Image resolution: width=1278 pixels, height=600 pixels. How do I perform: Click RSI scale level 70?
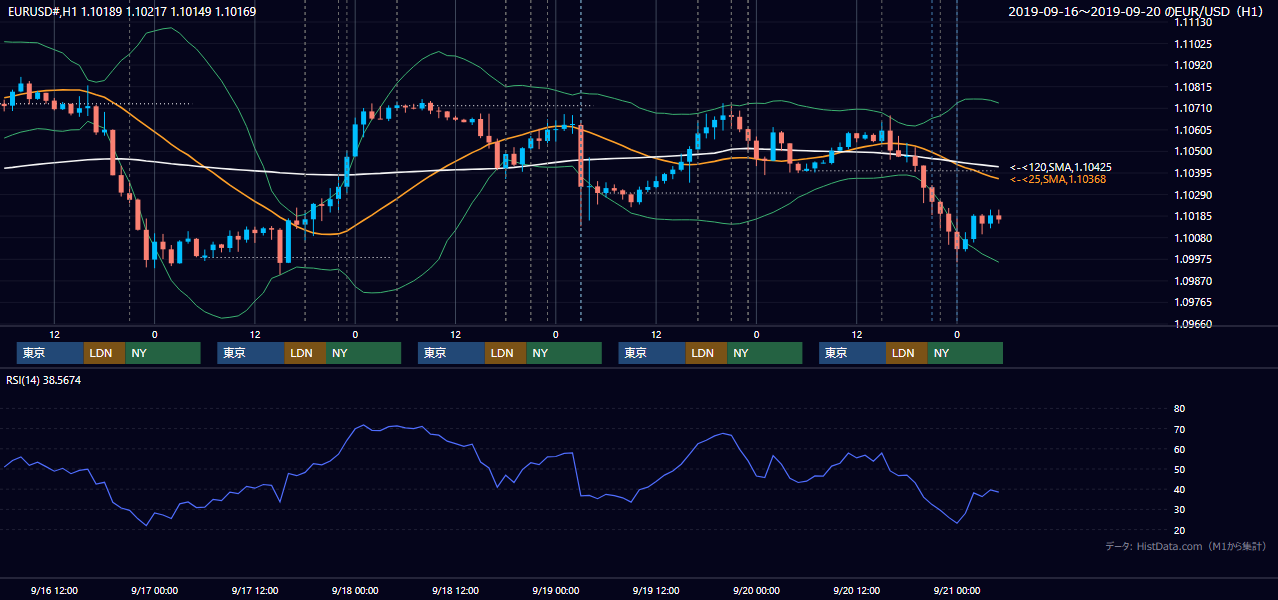[x=1180, y=429]
